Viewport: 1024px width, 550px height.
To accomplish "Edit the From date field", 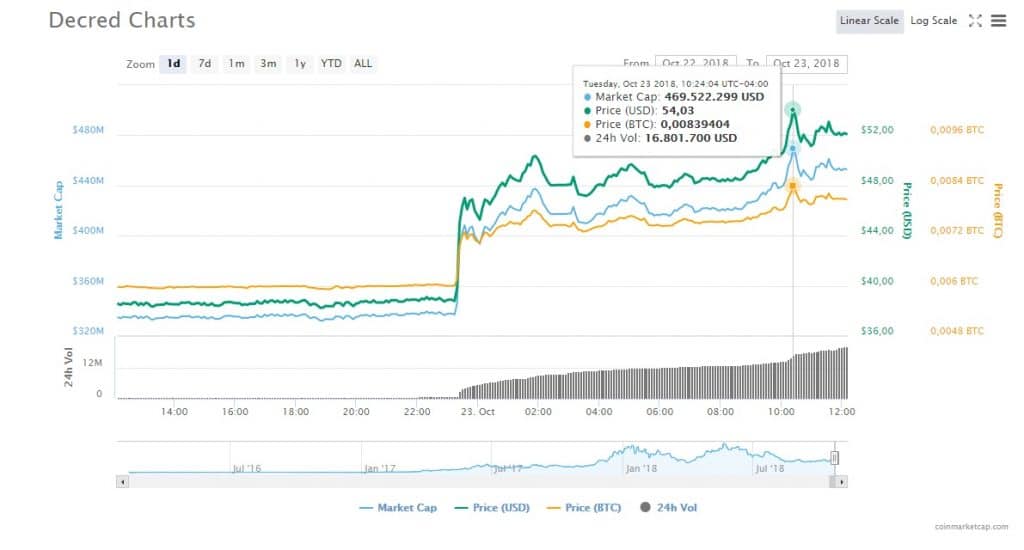I will coord(696,63).
